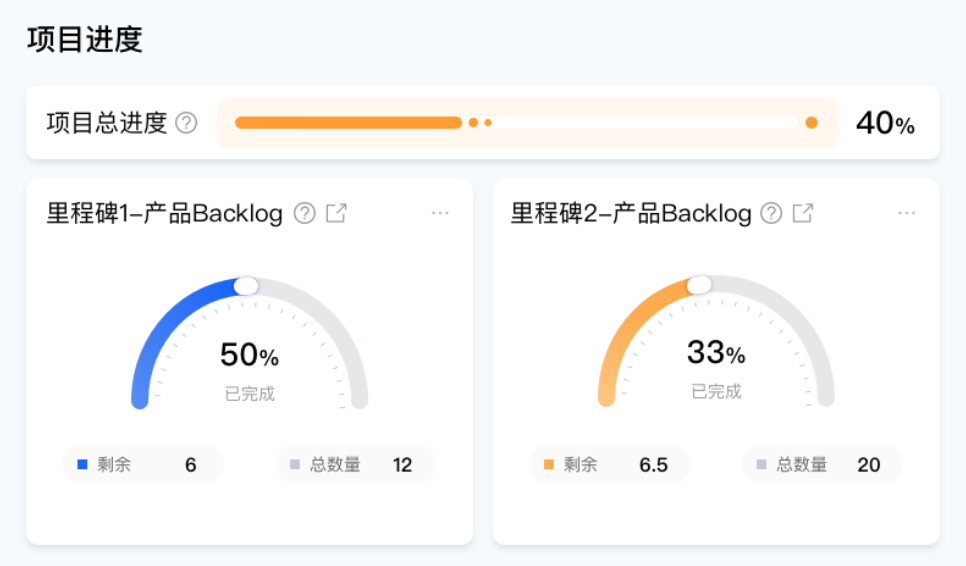The image size is (966, 566).
Task: Open 里程碑2-产品Backlog via external link icon
Action: pos(803,213)
